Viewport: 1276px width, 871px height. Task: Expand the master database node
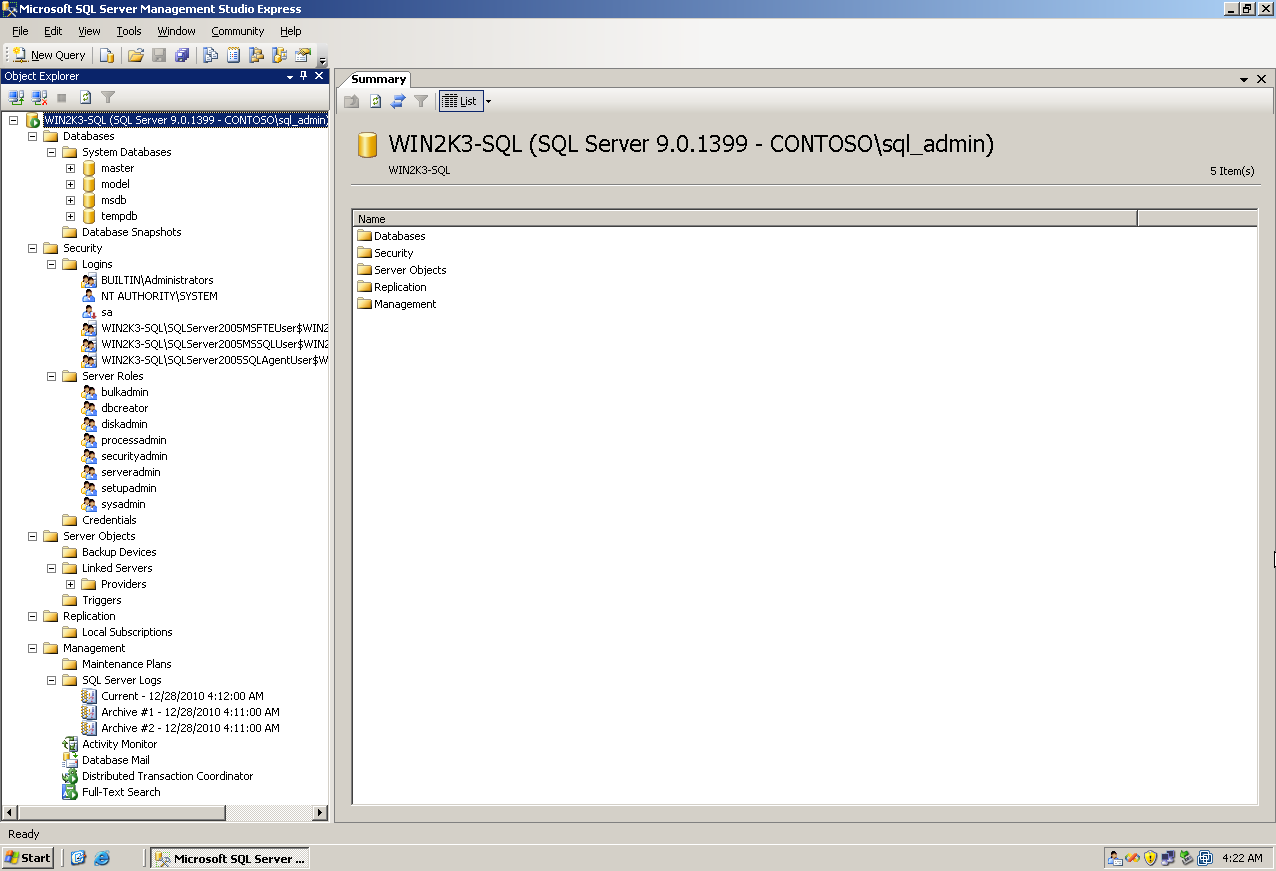click(71, 168)
